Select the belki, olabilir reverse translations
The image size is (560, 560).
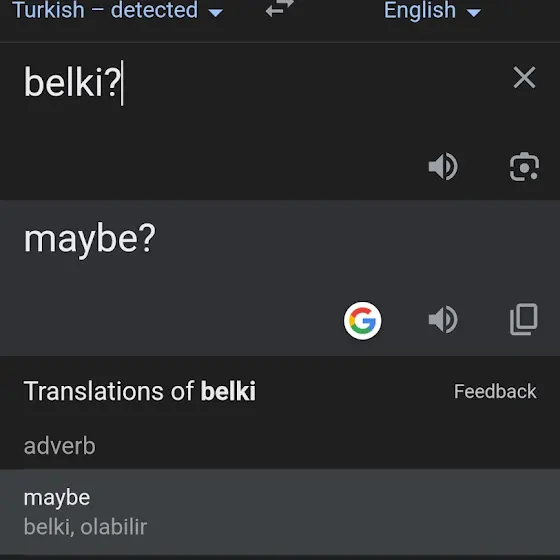pos(85,526)
